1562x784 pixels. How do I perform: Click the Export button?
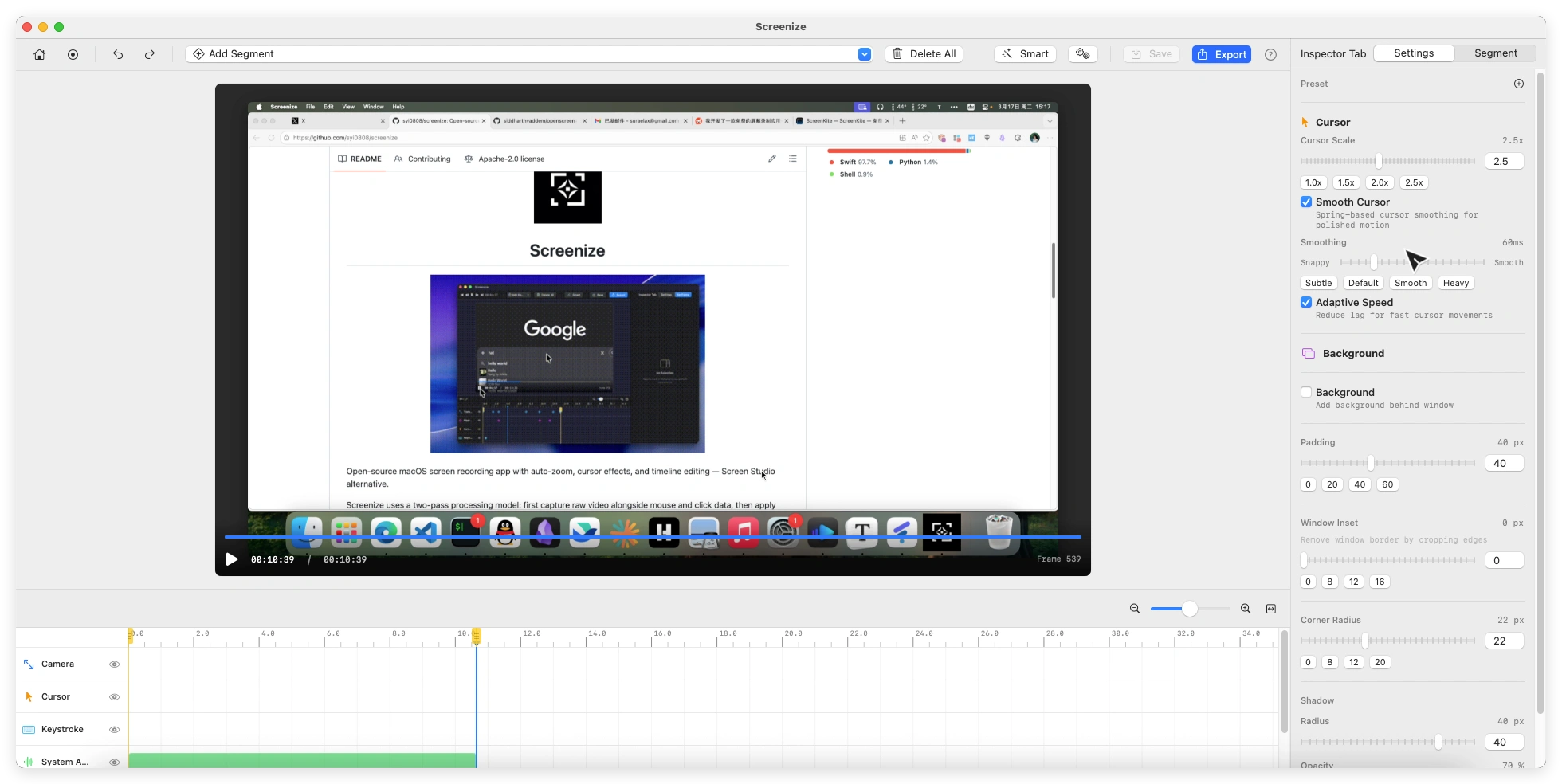(1221, 54)
